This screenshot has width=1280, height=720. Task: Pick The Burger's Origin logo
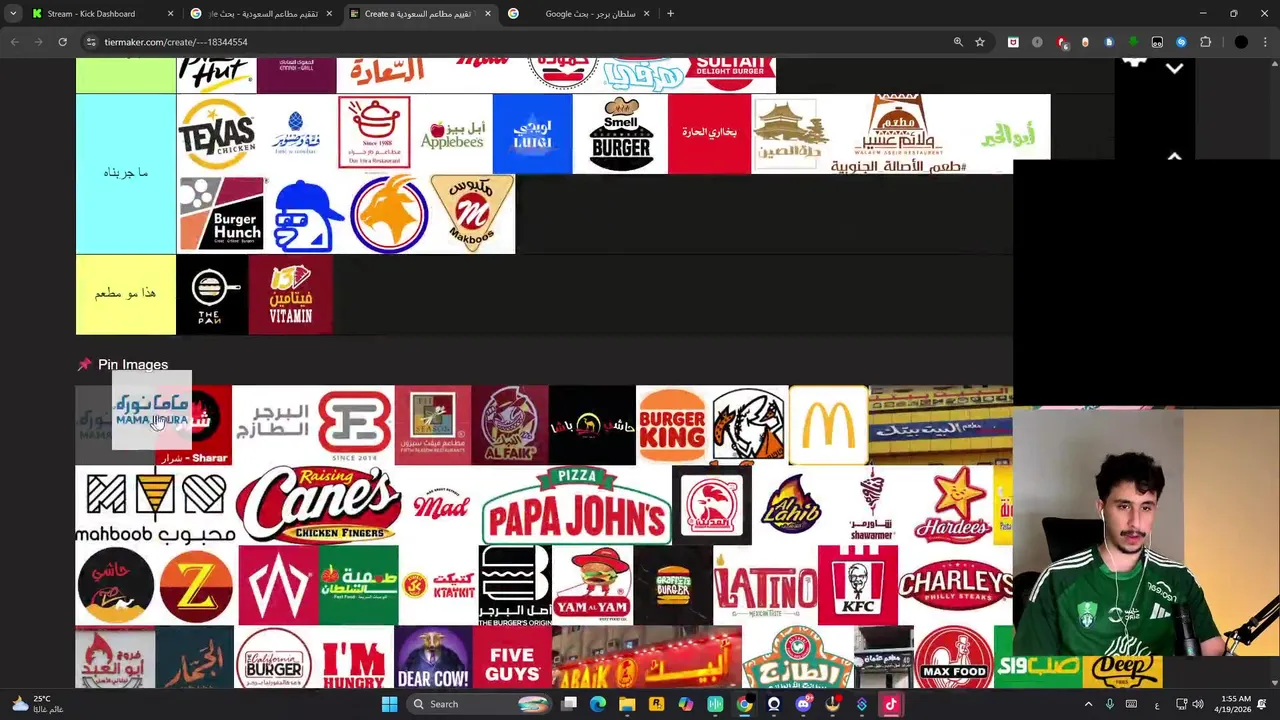click(x=514, y=585)
